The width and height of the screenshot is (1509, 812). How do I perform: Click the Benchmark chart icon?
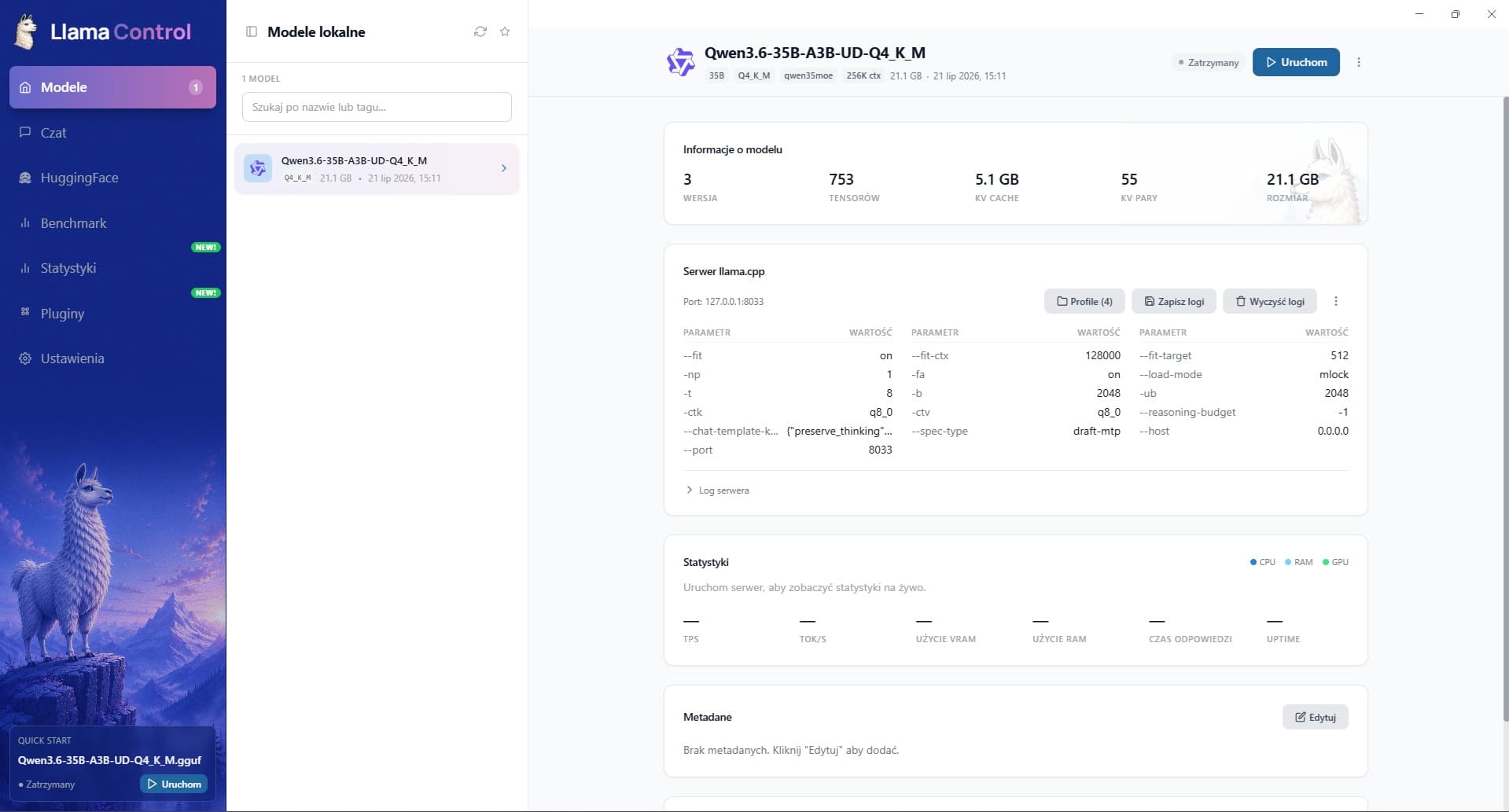[x=25, y=223]
